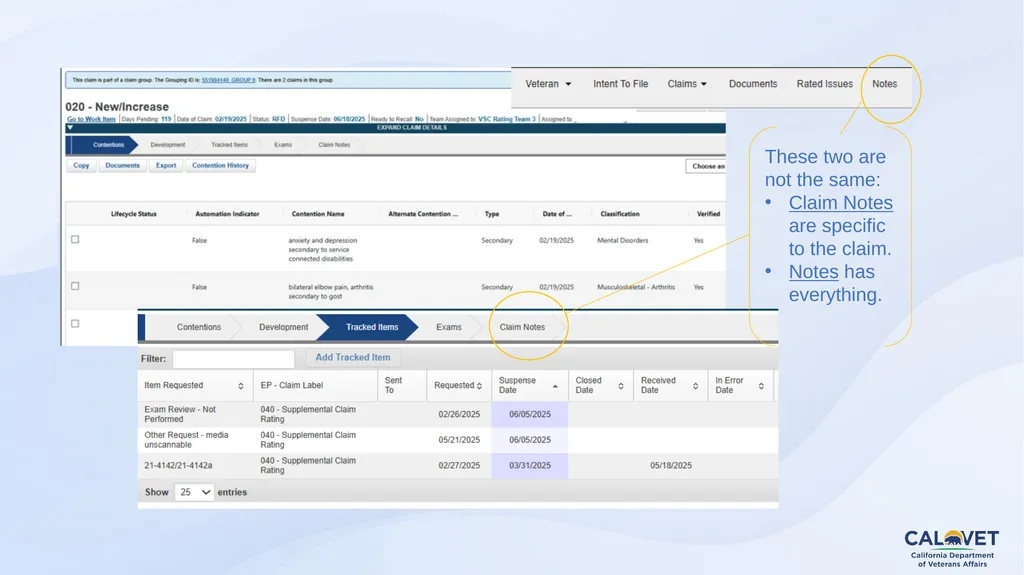Click requested date 02/26/2025
Screen dimensions: 1024x575
(x=459, y=414)
